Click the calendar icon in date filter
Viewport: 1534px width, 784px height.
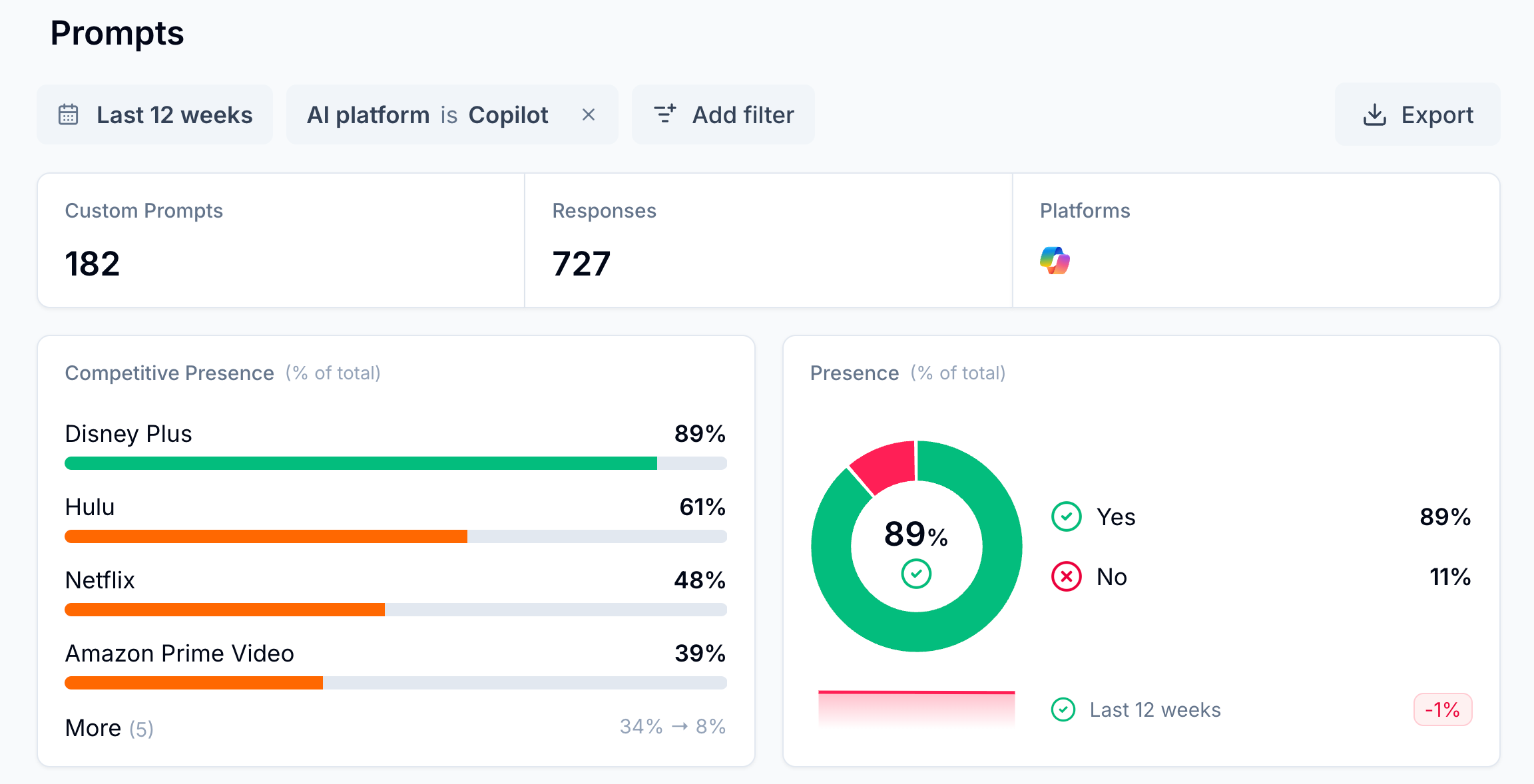[x=69, y=114]
